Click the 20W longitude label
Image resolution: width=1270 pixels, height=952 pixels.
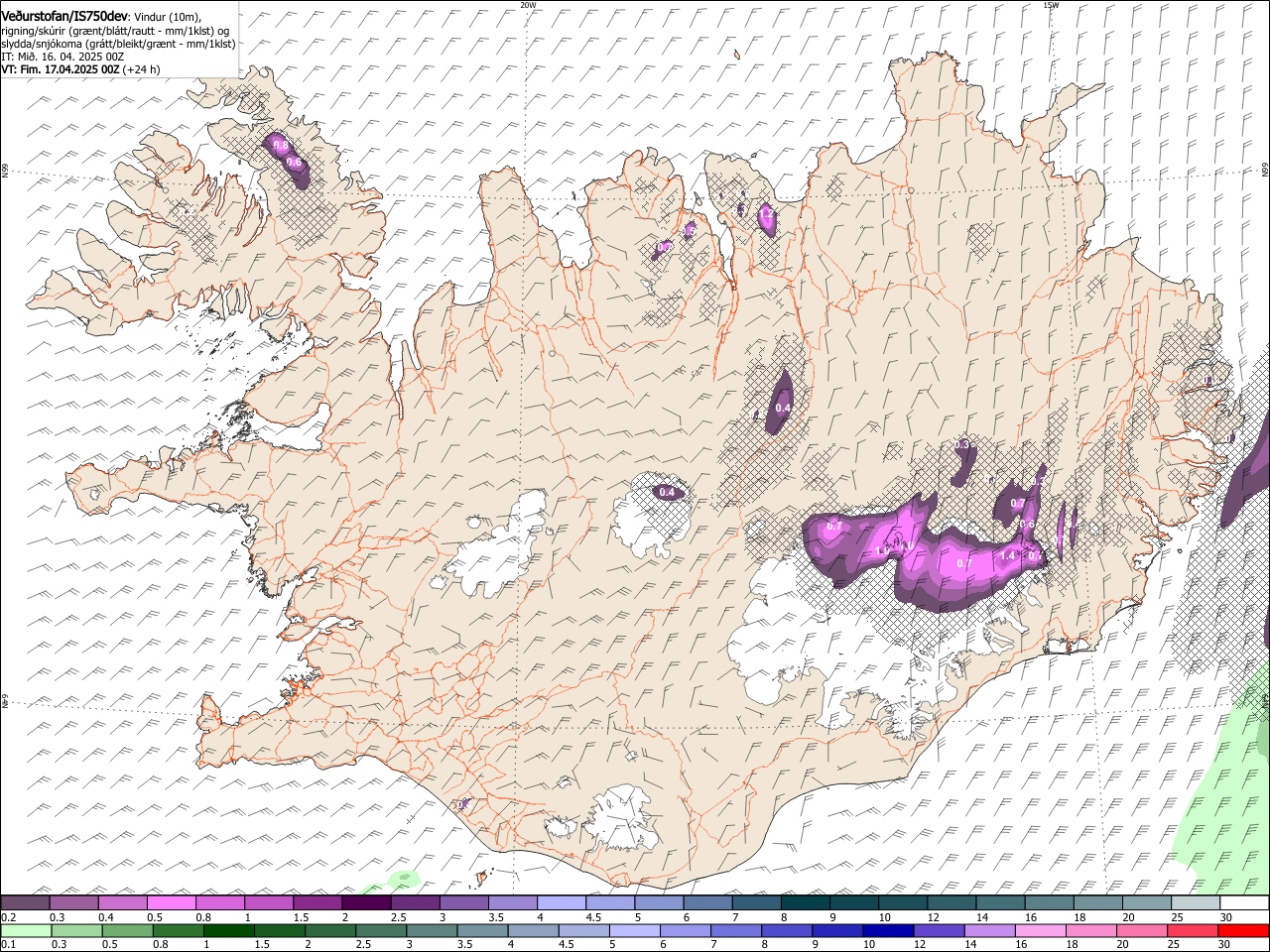(x=528, y=5)
